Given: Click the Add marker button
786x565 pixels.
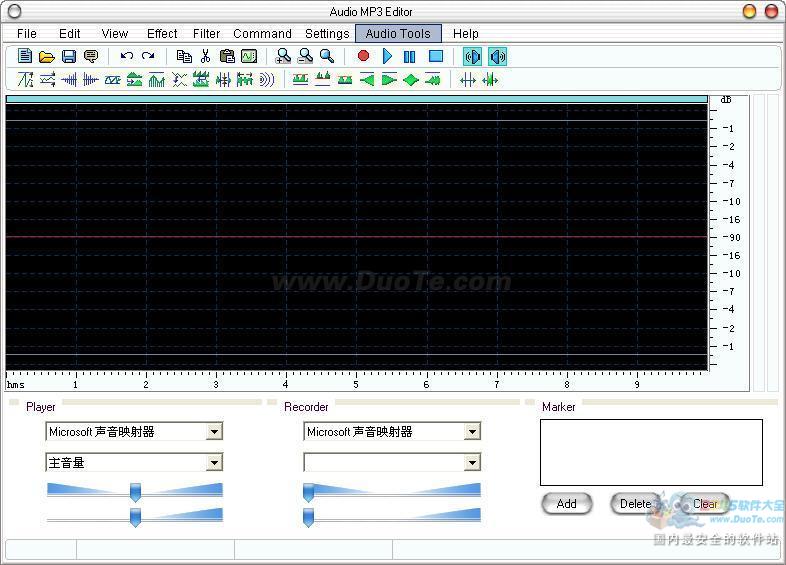Looking at the screenshot, I should (566, 504).
